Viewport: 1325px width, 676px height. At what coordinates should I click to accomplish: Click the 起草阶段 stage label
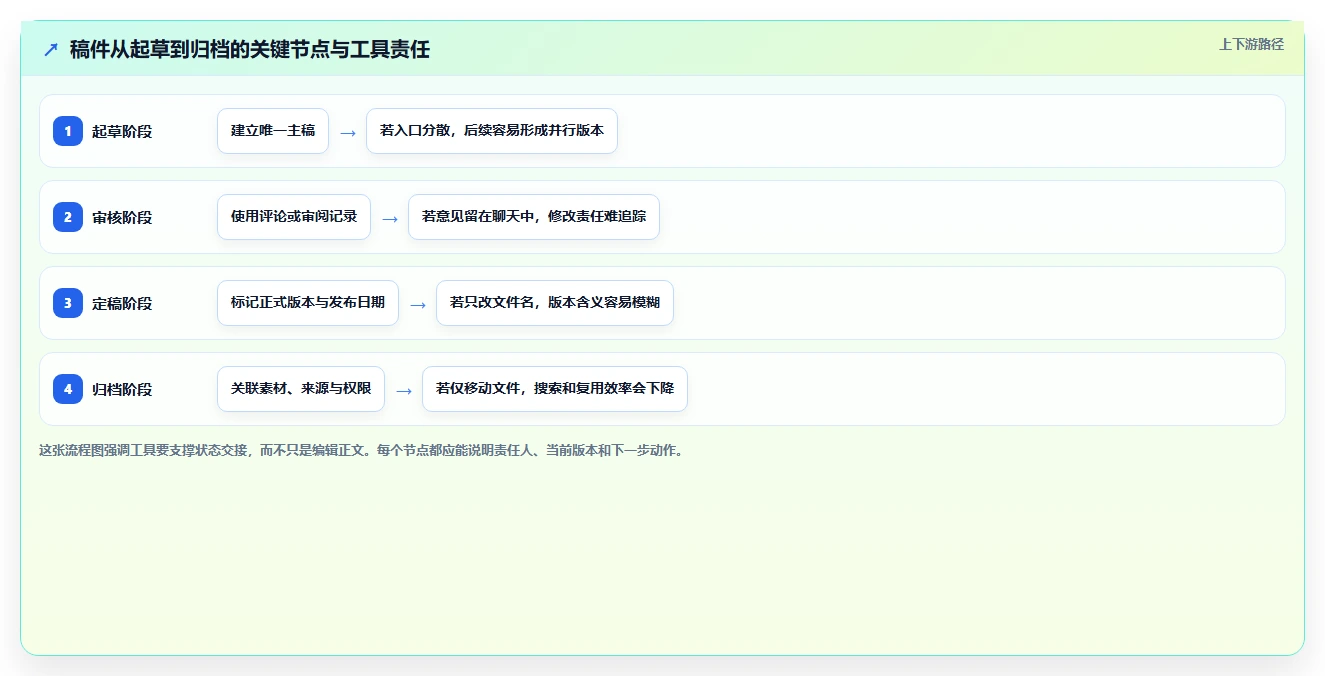(122, 131)
